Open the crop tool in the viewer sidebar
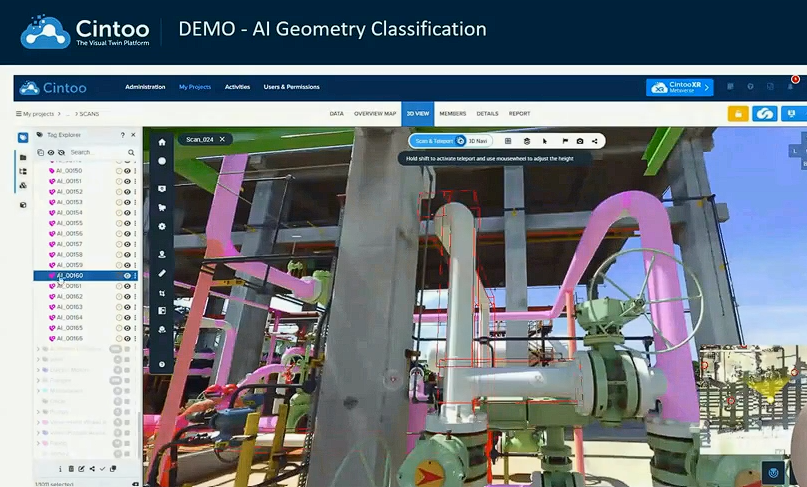This screenshot has height=487, width=807. tap(162, 293)
